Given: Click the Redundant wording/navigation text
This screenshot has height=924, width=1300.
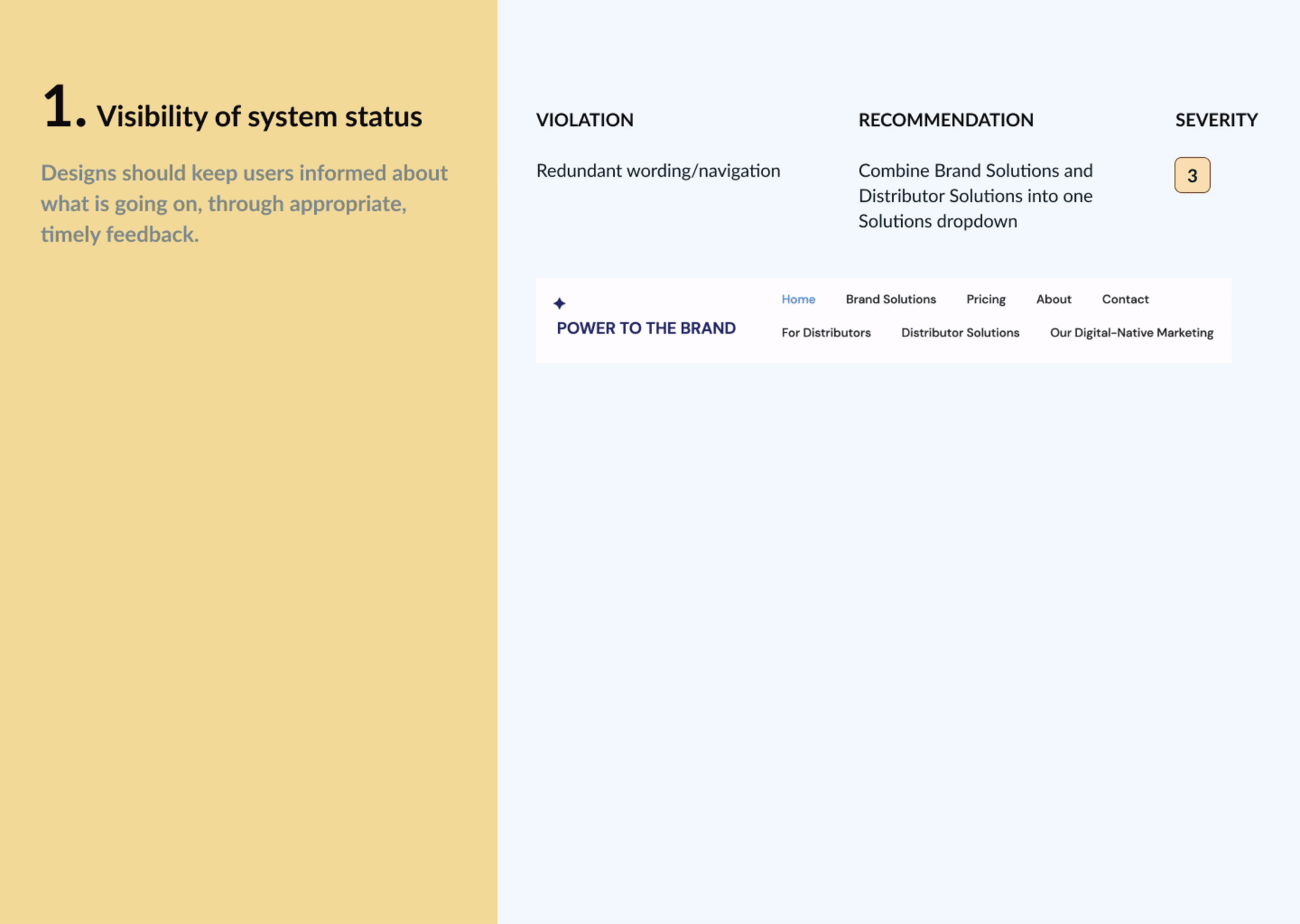Looking at the screenshot, I should pos(657,171).
